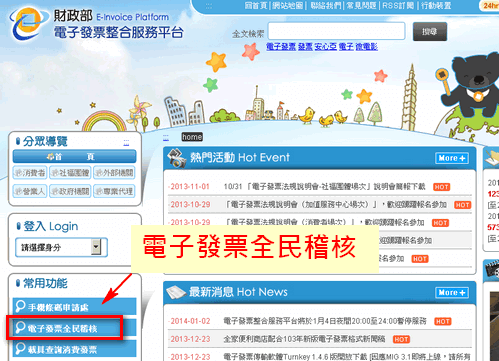
Task: Go to 回首頁 in top navigation
Action: click(257, 5)
